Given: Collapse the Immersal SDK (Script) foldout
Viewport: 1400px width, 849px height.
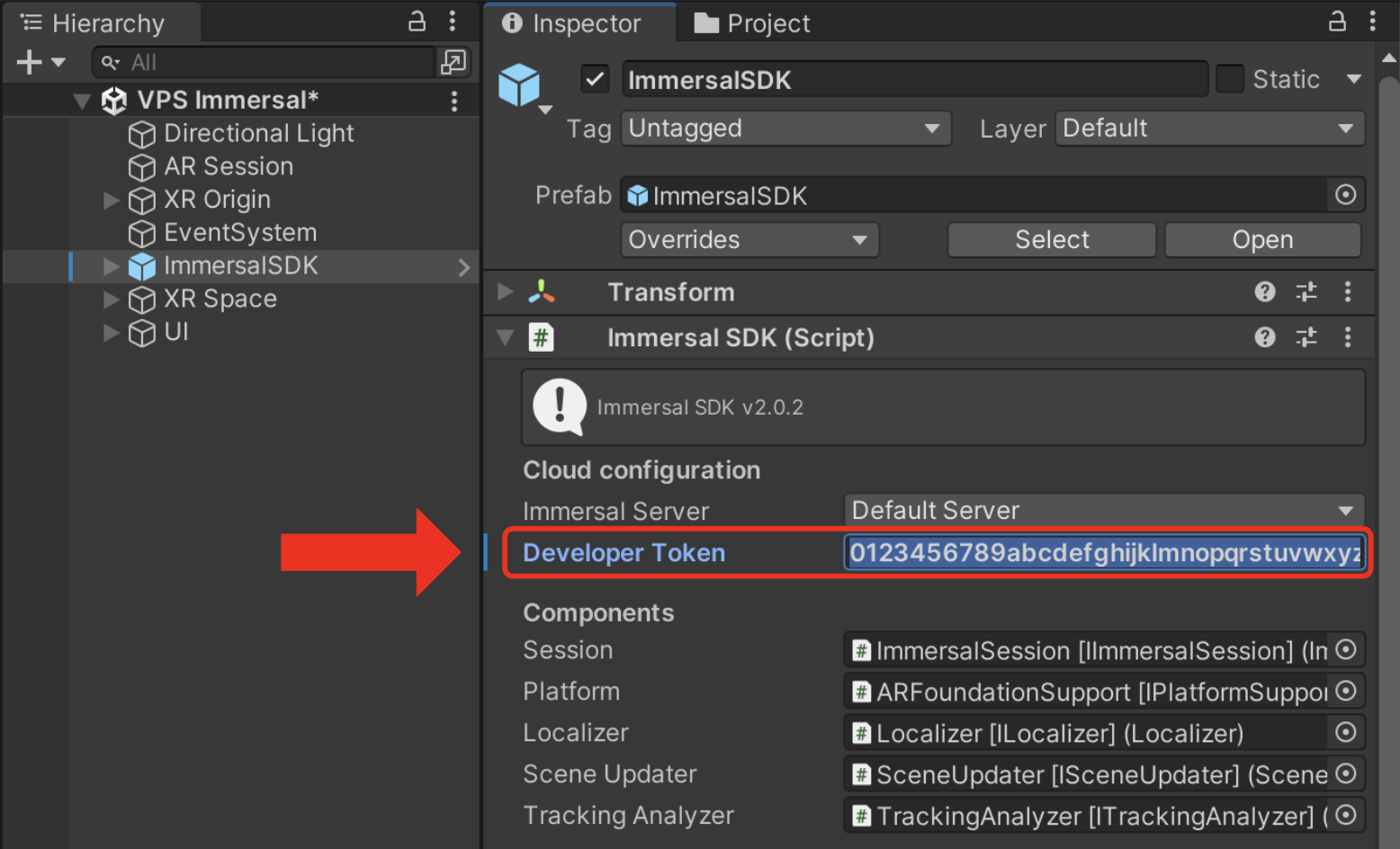Looking at the screenshot, I should point(506,338).
